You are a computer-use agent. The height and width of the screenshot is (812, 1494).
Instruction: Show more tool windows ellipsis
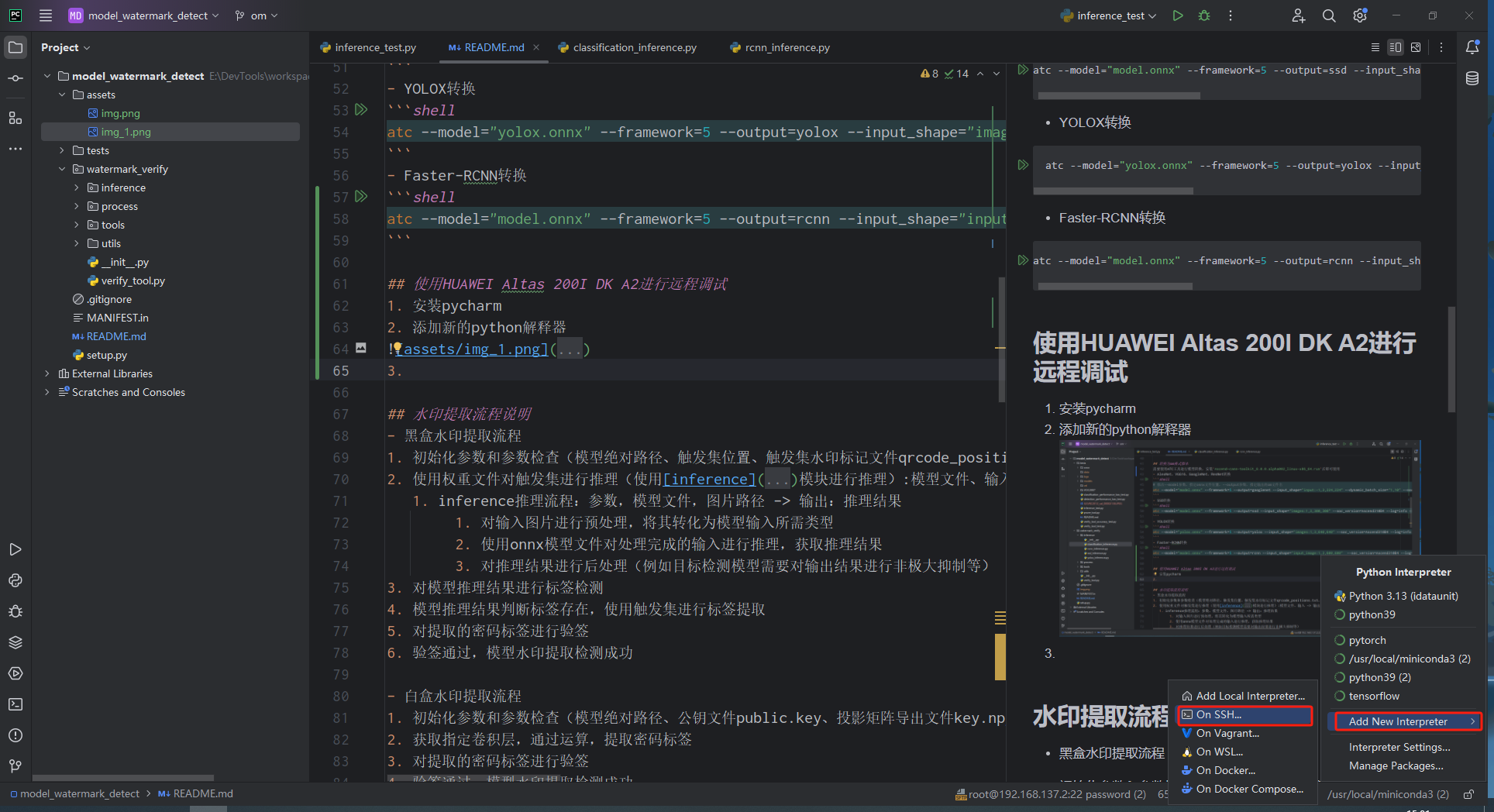point(15,149)
